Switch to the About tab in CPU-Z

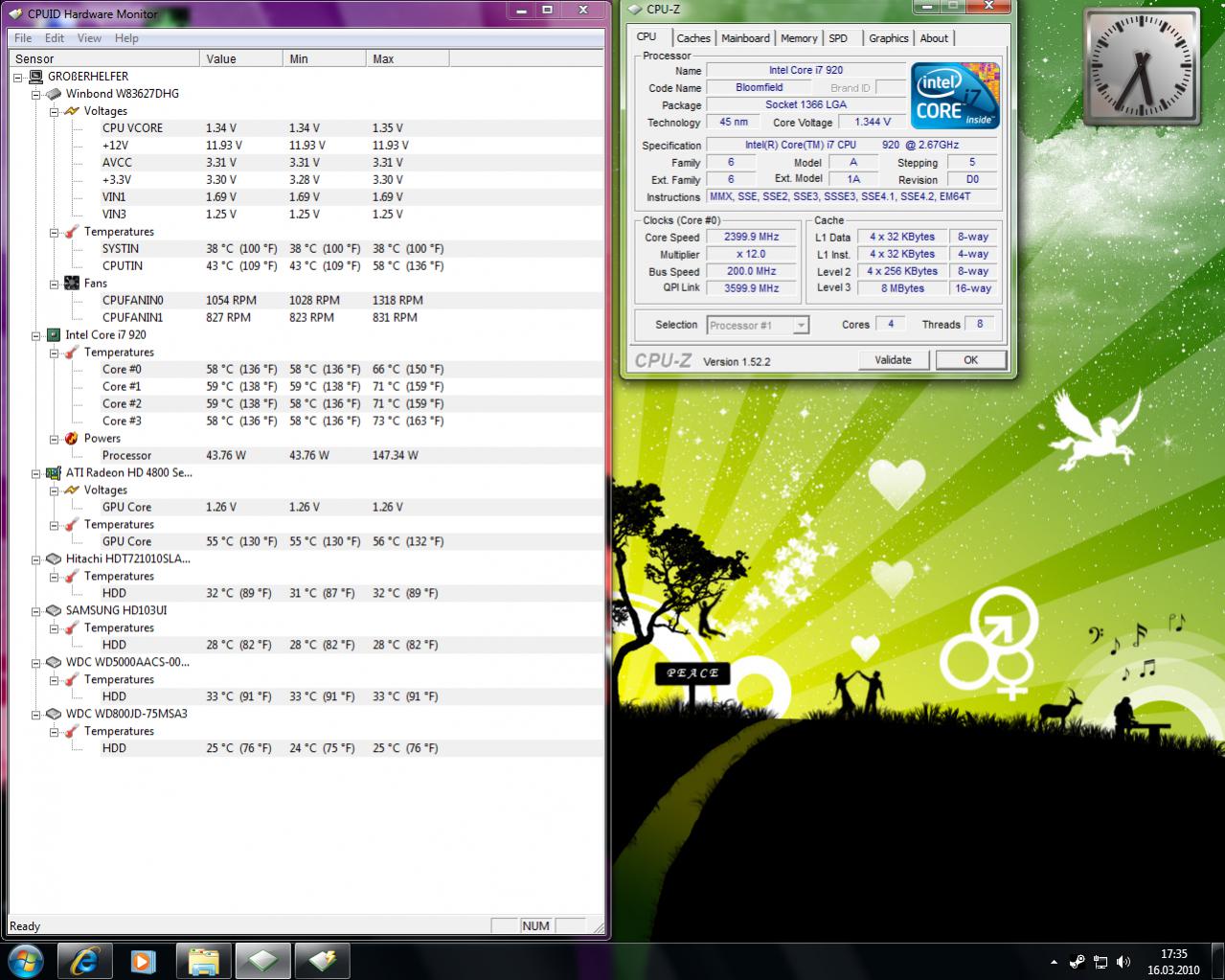(934, 38)
